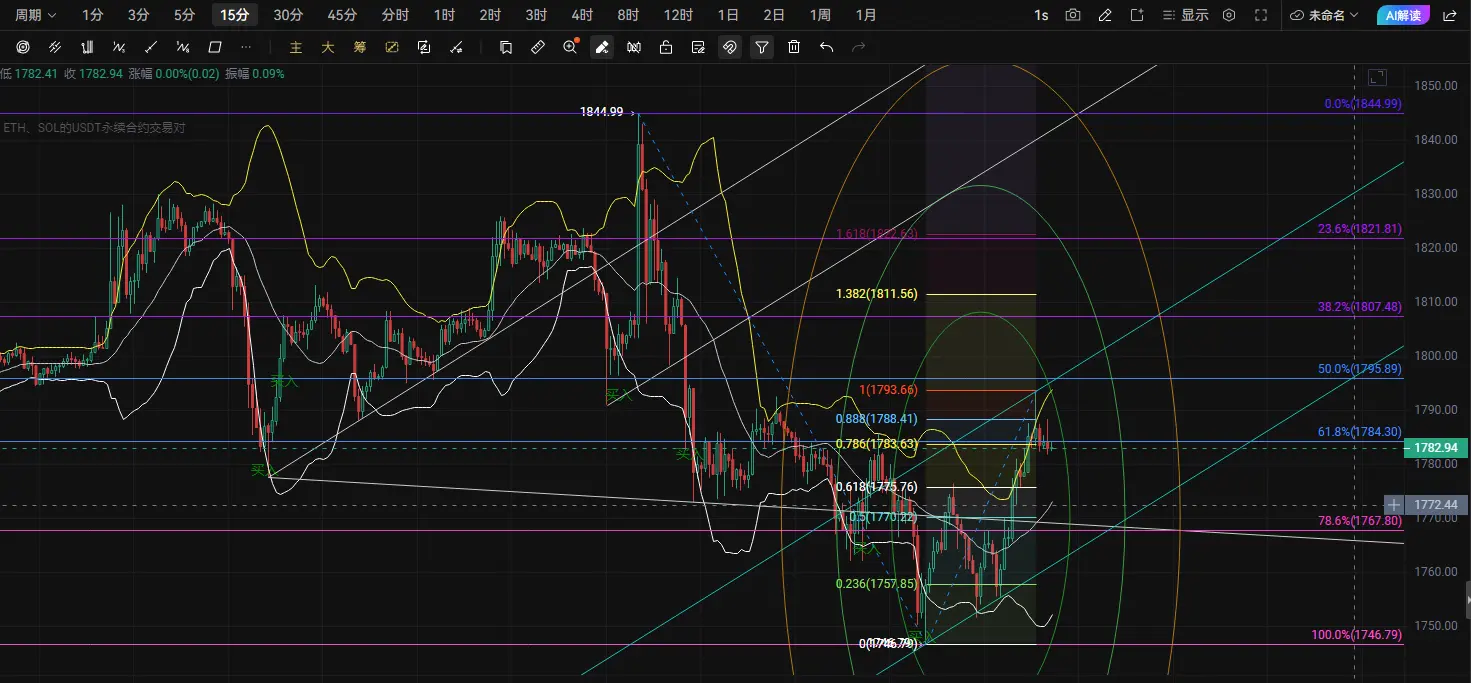
Task: Select the rectangle shape drawing tool
Action: [214, 47]
